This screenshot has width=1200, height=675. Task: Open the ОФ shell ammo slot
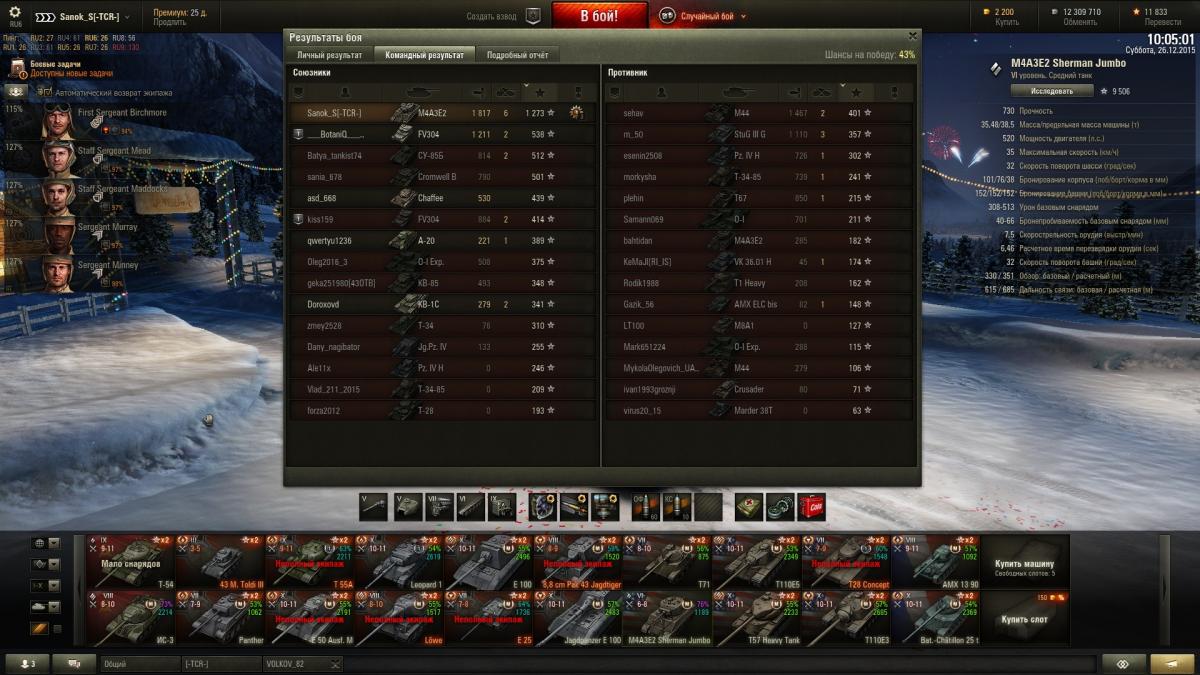[645, 507]
